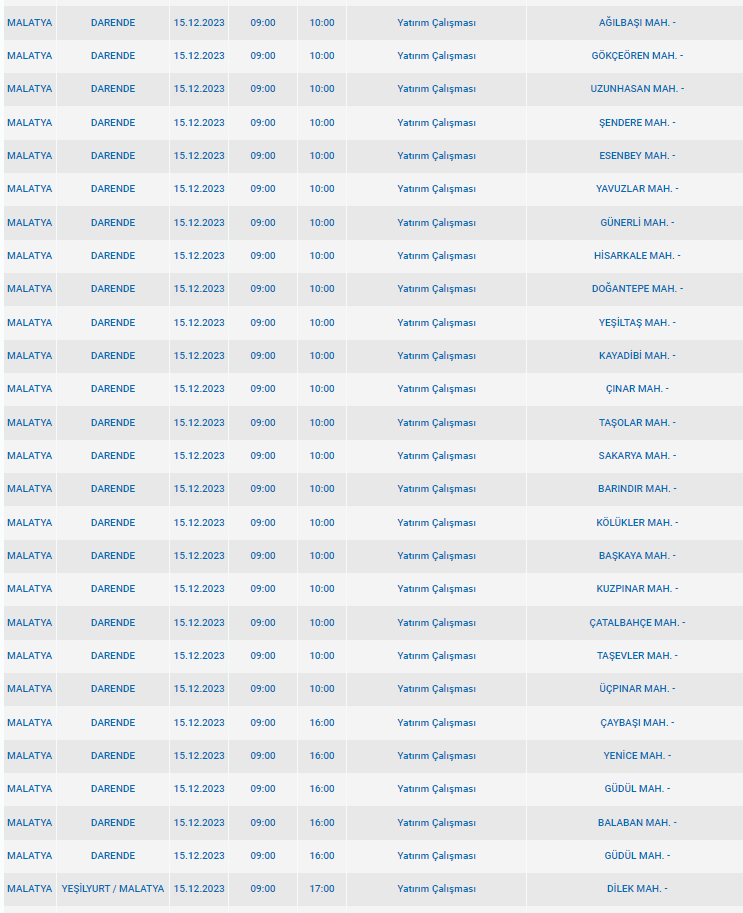Choose the HİSARKALE MAH. entry
This screenshot has width=743, height=913.
pos(637,256)
